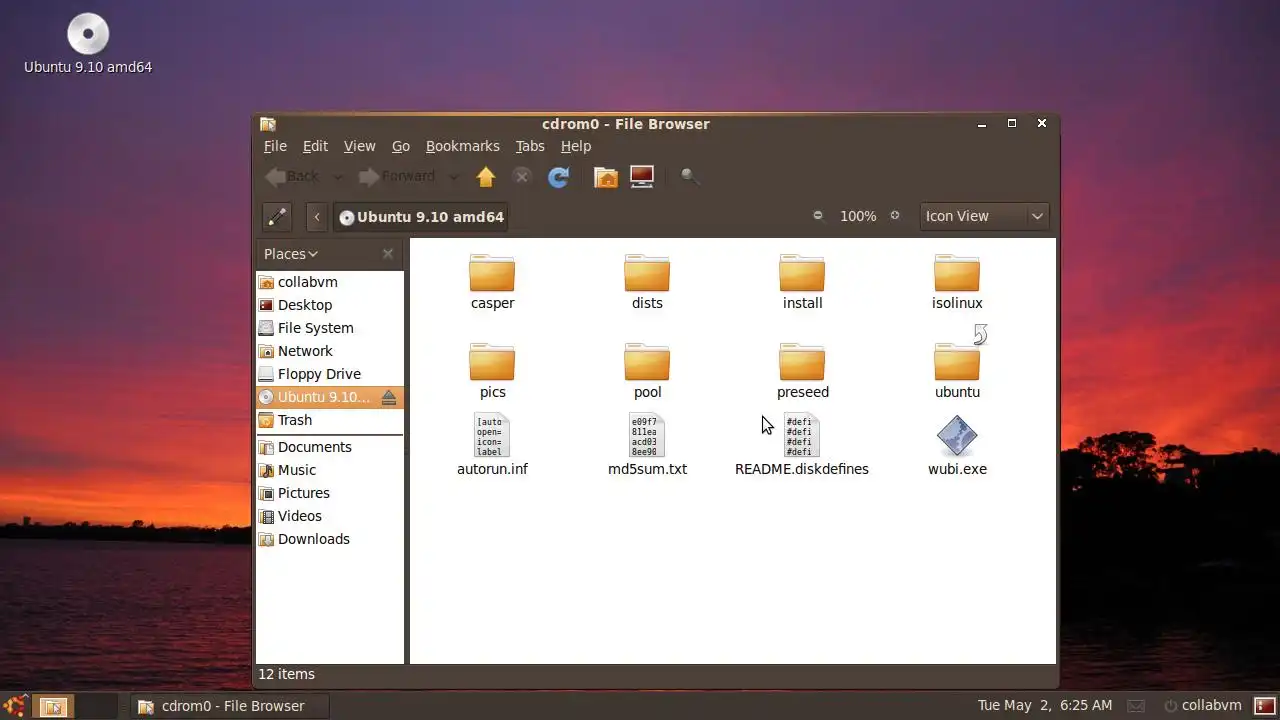Click the panel clock Tue May 2
Screen dimensions: 1280x720
pos(1045,706)
